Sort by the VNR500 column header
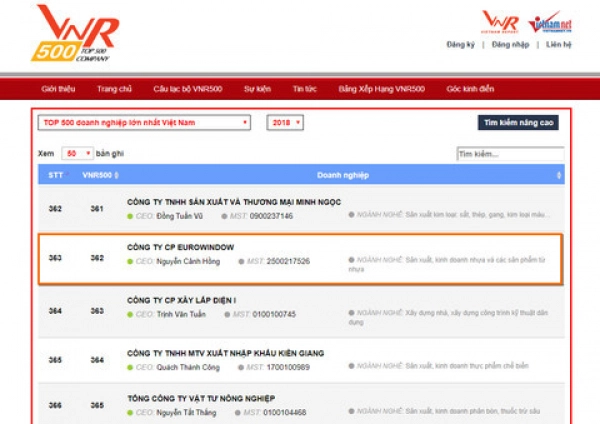Image resolution: width=600 pixels, height=424 pixels. coord(100,175)
